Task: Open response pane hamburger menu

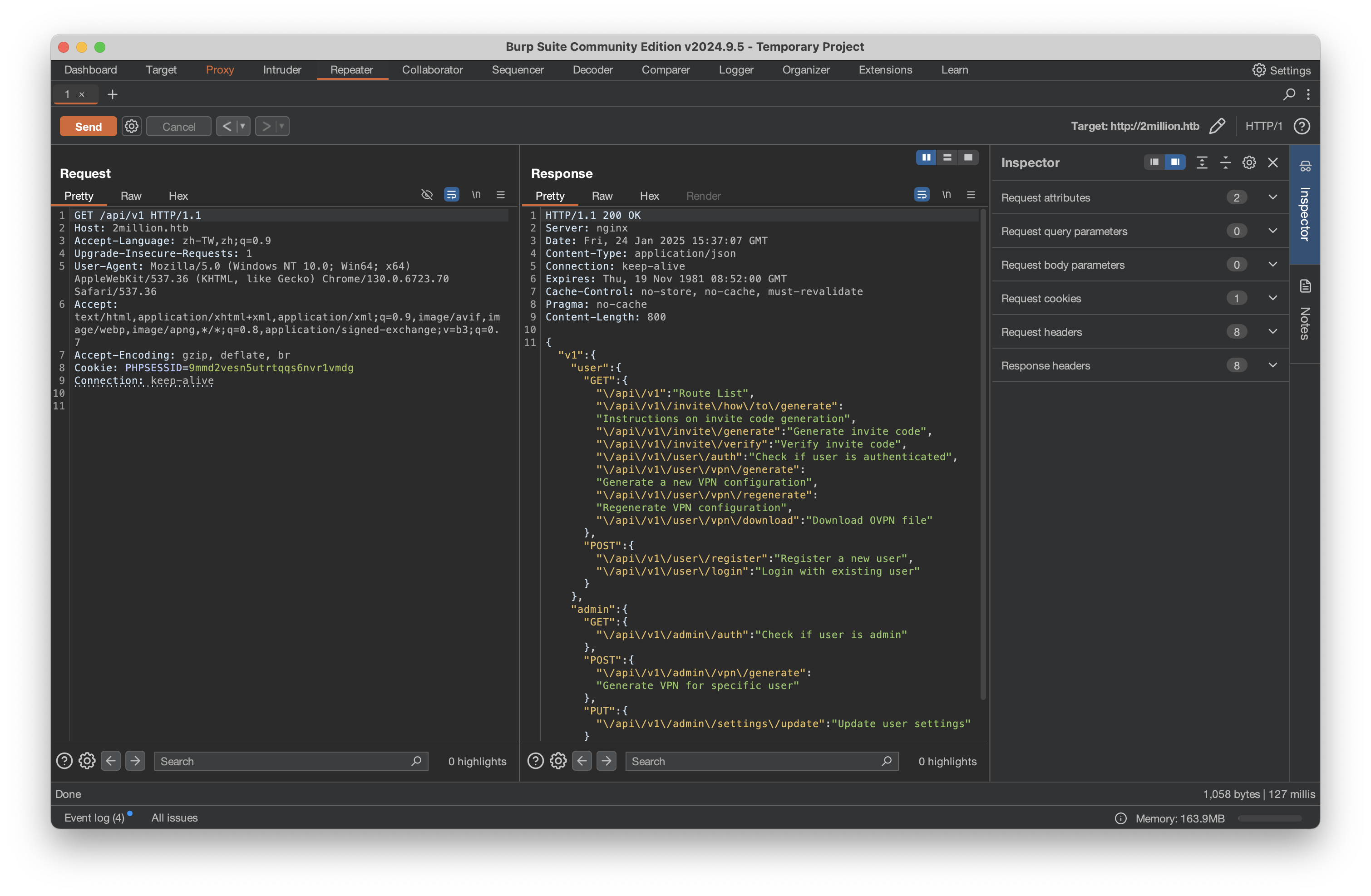Action: tap(971, 195)
